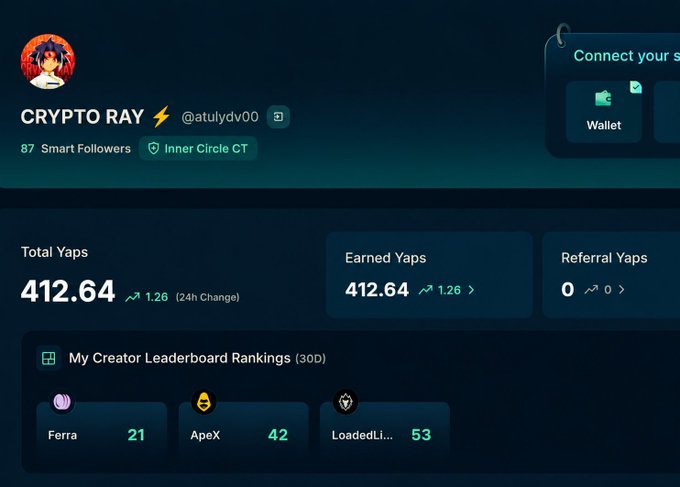Click the Earned Yaps value 412.64
This screenshot has width=680, height=487.
(x=377, y=290)
